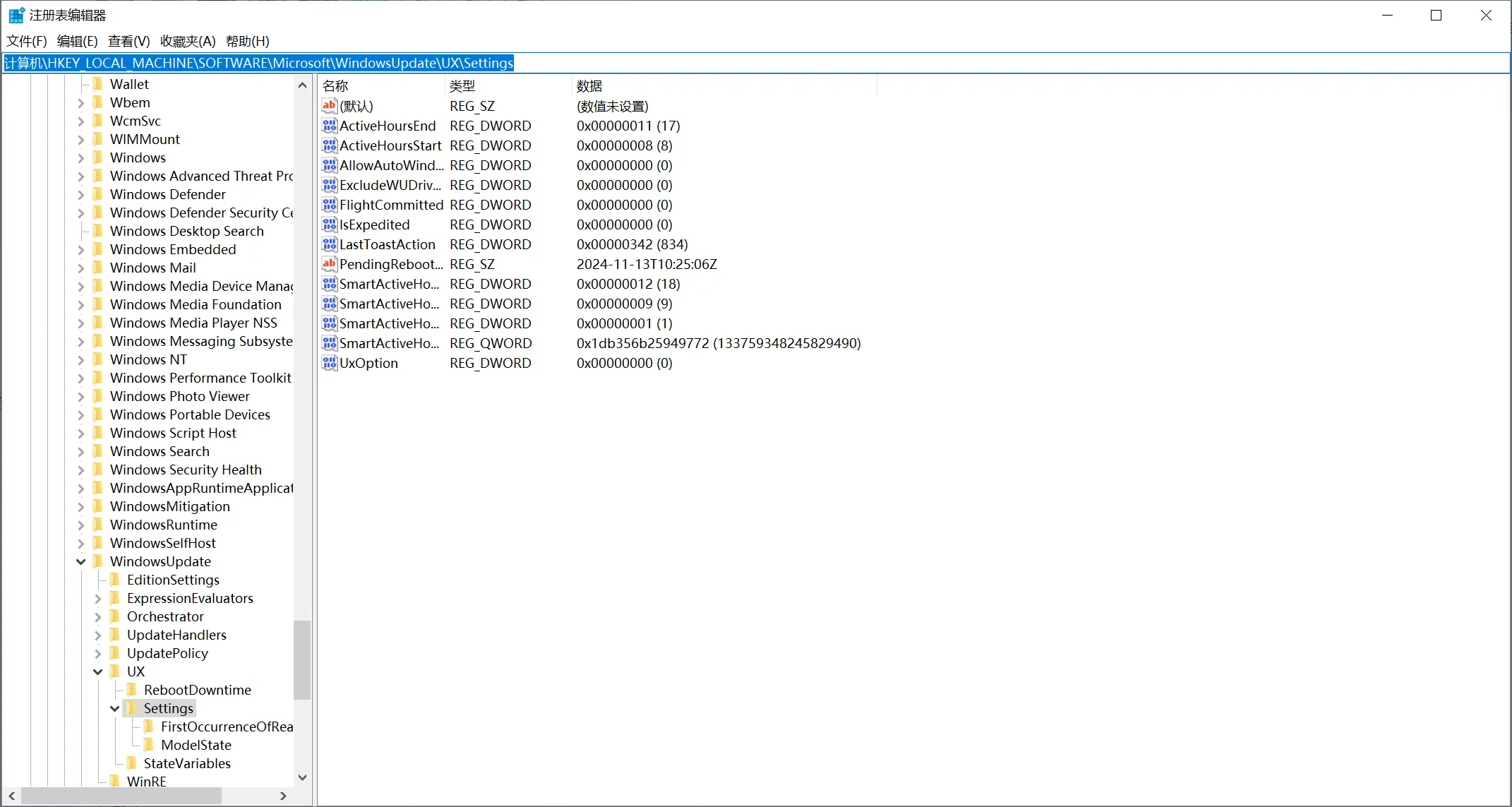The image size is (1512, 807).
Task: Select the WindowsMitigation tree item
Action: click(x=169, y=506)
